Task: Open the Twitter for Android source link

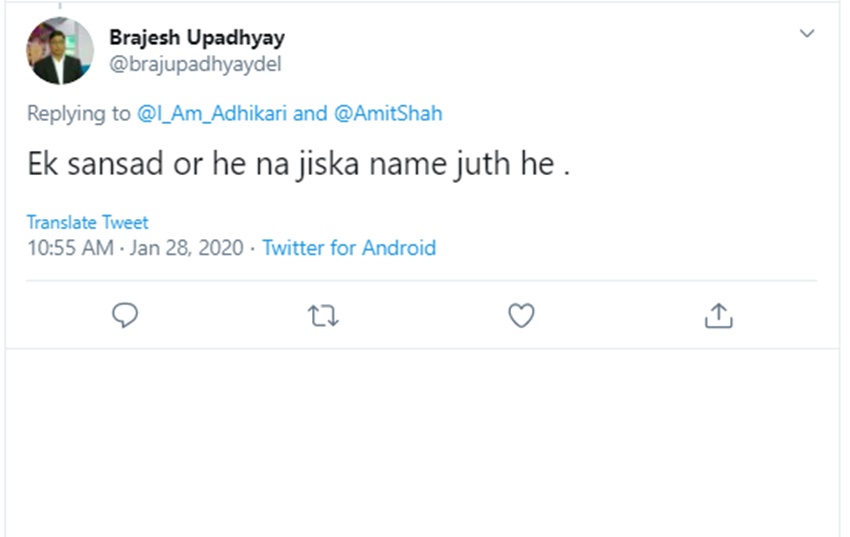Action: click(349, 247)
